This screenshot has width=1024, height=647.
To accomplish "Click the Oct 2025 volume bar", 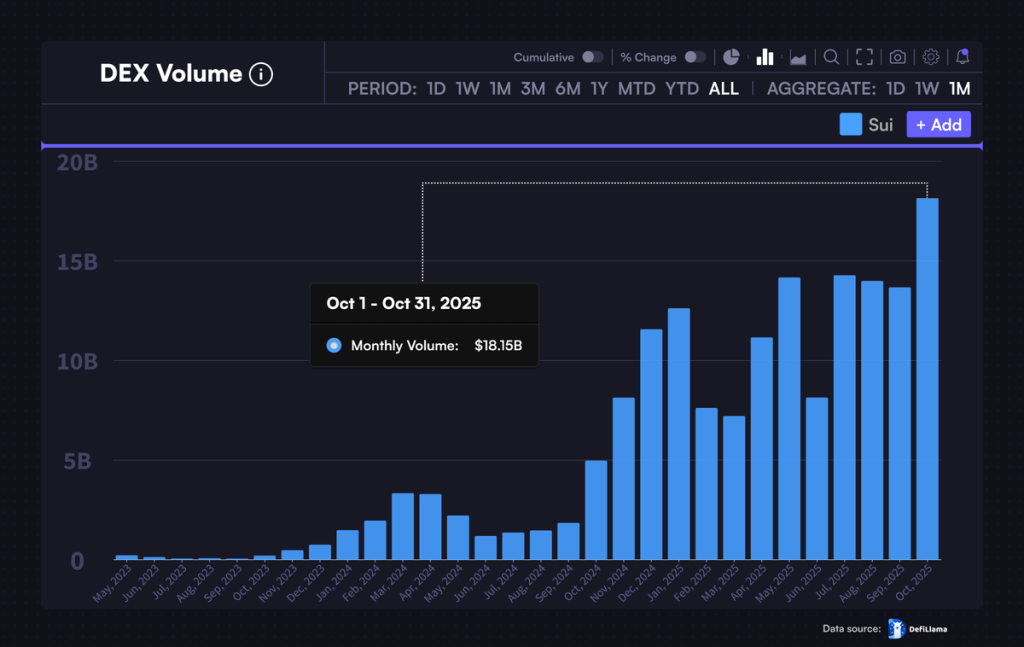I will 927,380.
